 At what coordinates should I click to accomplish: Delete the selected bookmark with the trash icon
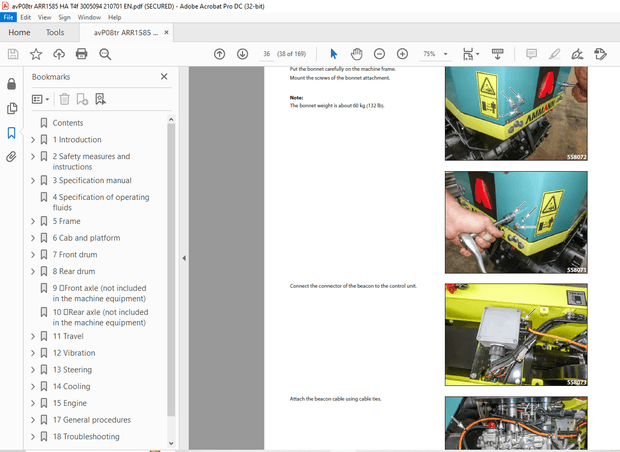(64, 99)
